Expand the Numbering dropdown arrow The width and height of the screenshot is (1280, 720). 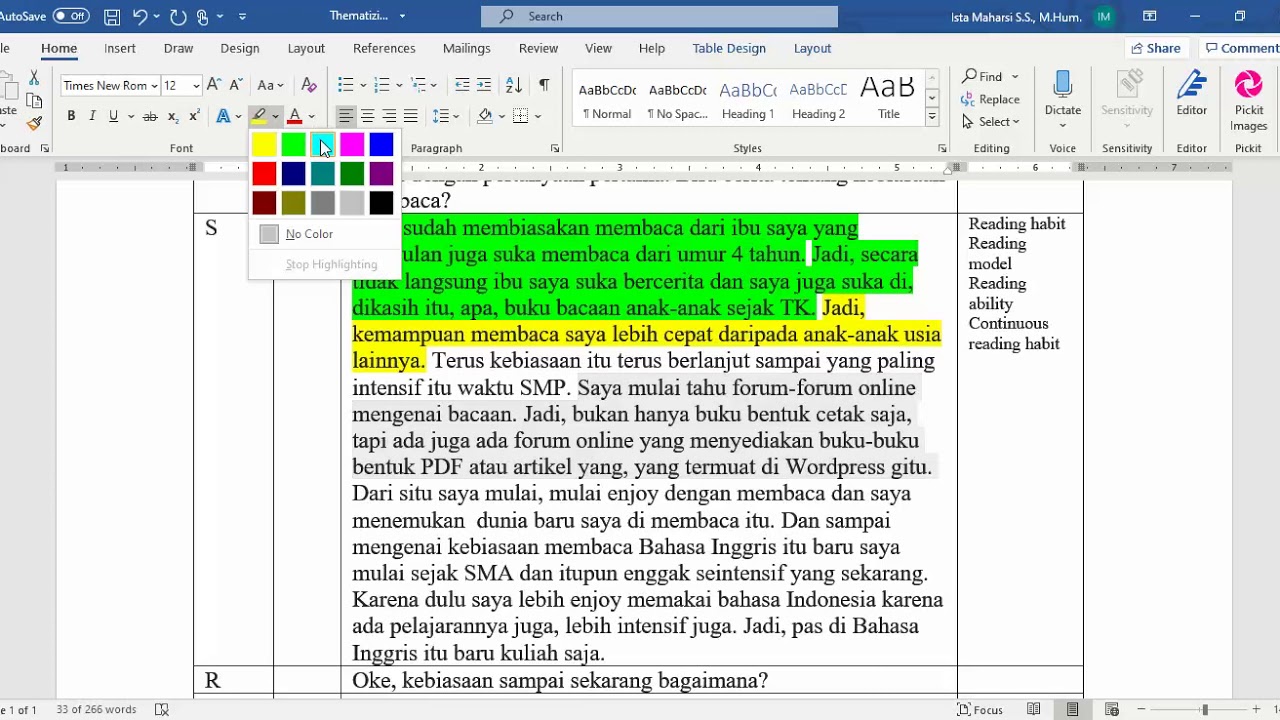[x=398, y=85]
